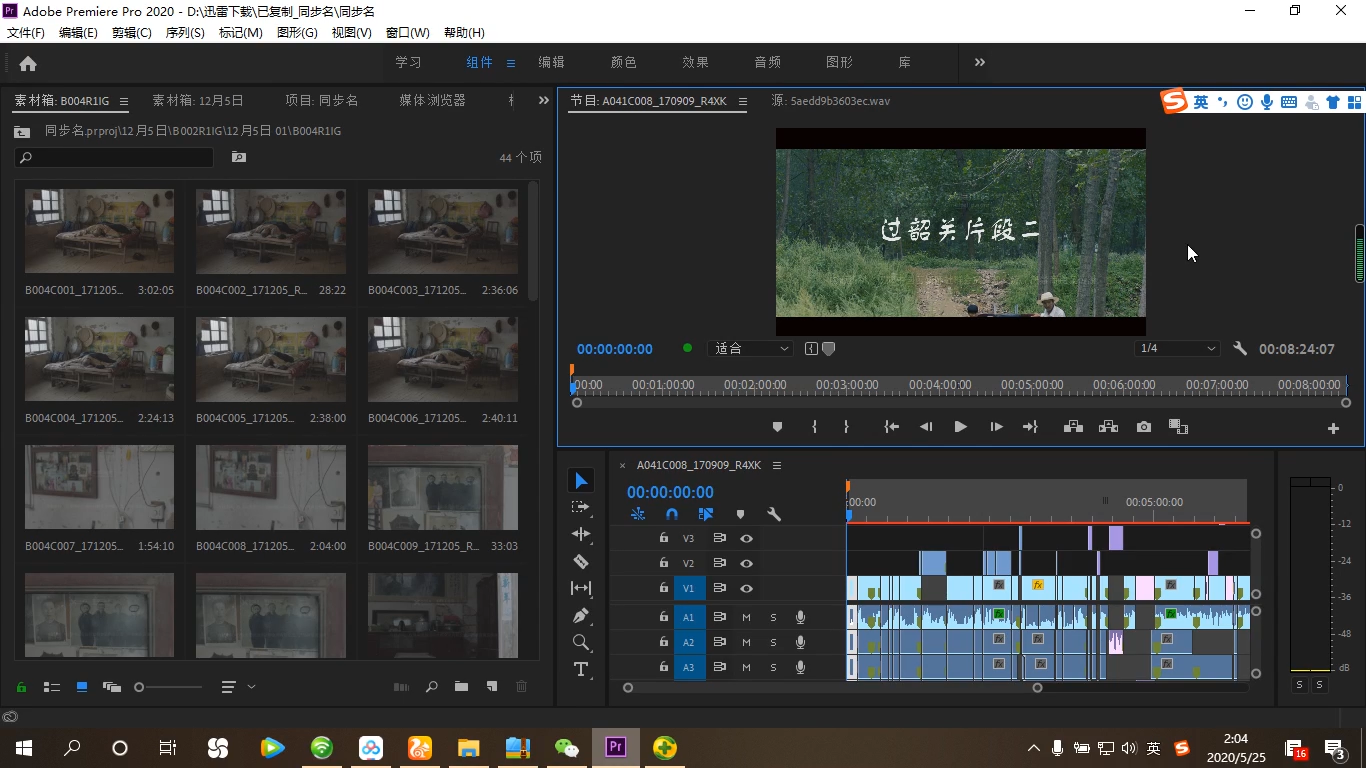Screen dimensions: 1366x768
Task: Select the Track Select Forward tool
Action: point(581,507)
